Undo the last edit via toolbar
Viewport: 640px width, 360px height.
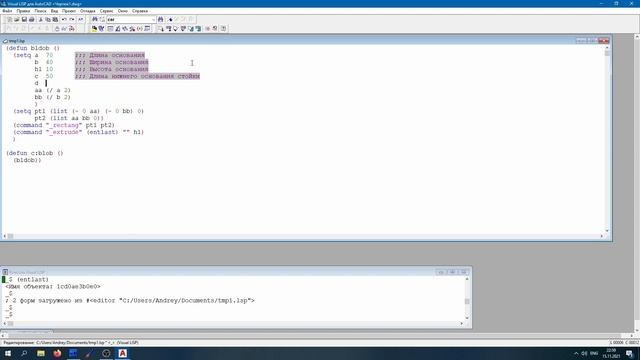click(x=64, y=20)
